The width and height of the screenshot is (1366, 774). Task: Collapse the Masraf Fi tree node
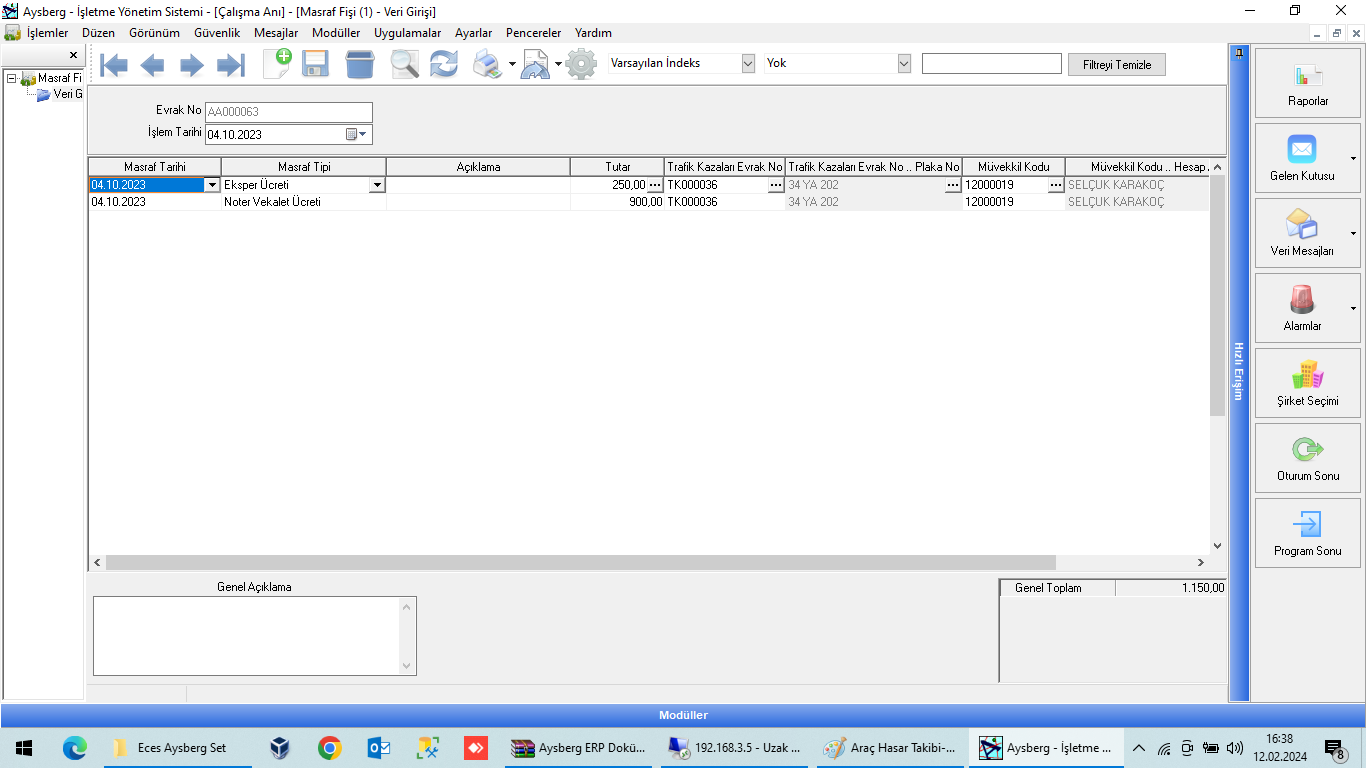coord(11,78)
